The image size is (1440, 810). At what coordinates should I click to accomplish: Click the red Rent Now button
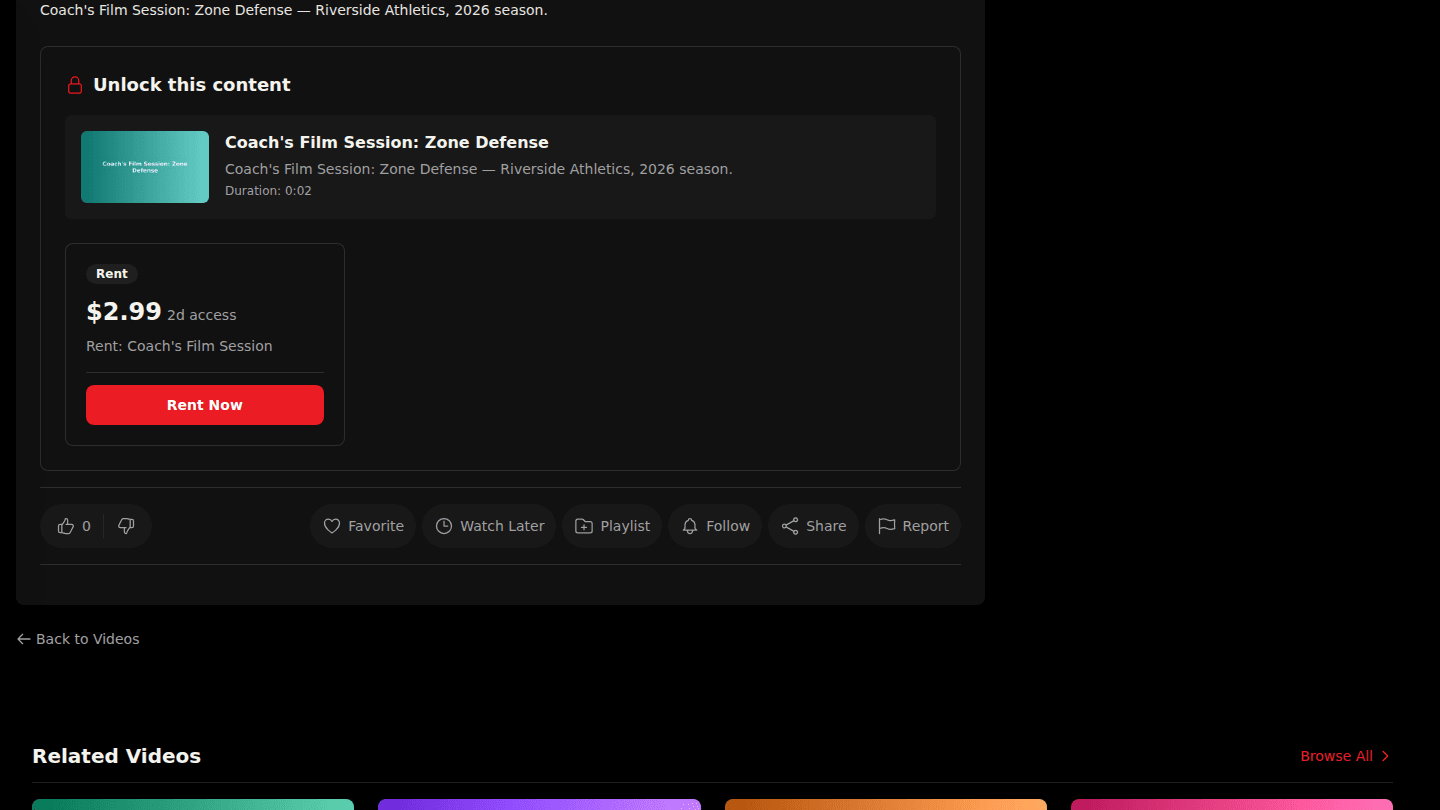[x=205, y=405]
